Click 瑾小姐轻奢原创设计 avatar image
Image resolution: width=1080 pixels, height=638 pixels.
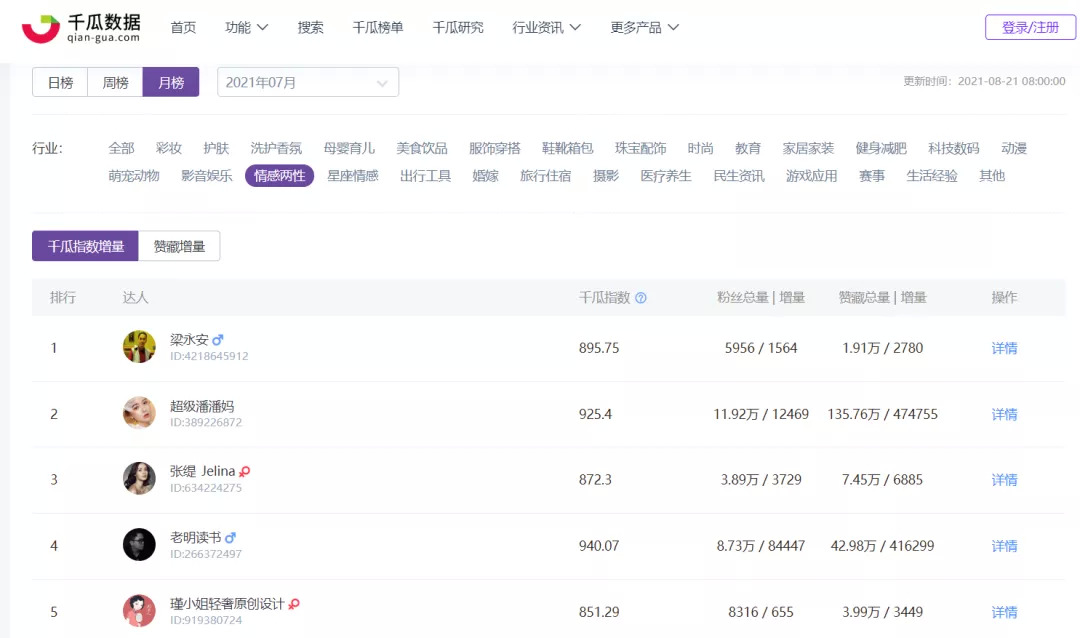tap(139, 611)
